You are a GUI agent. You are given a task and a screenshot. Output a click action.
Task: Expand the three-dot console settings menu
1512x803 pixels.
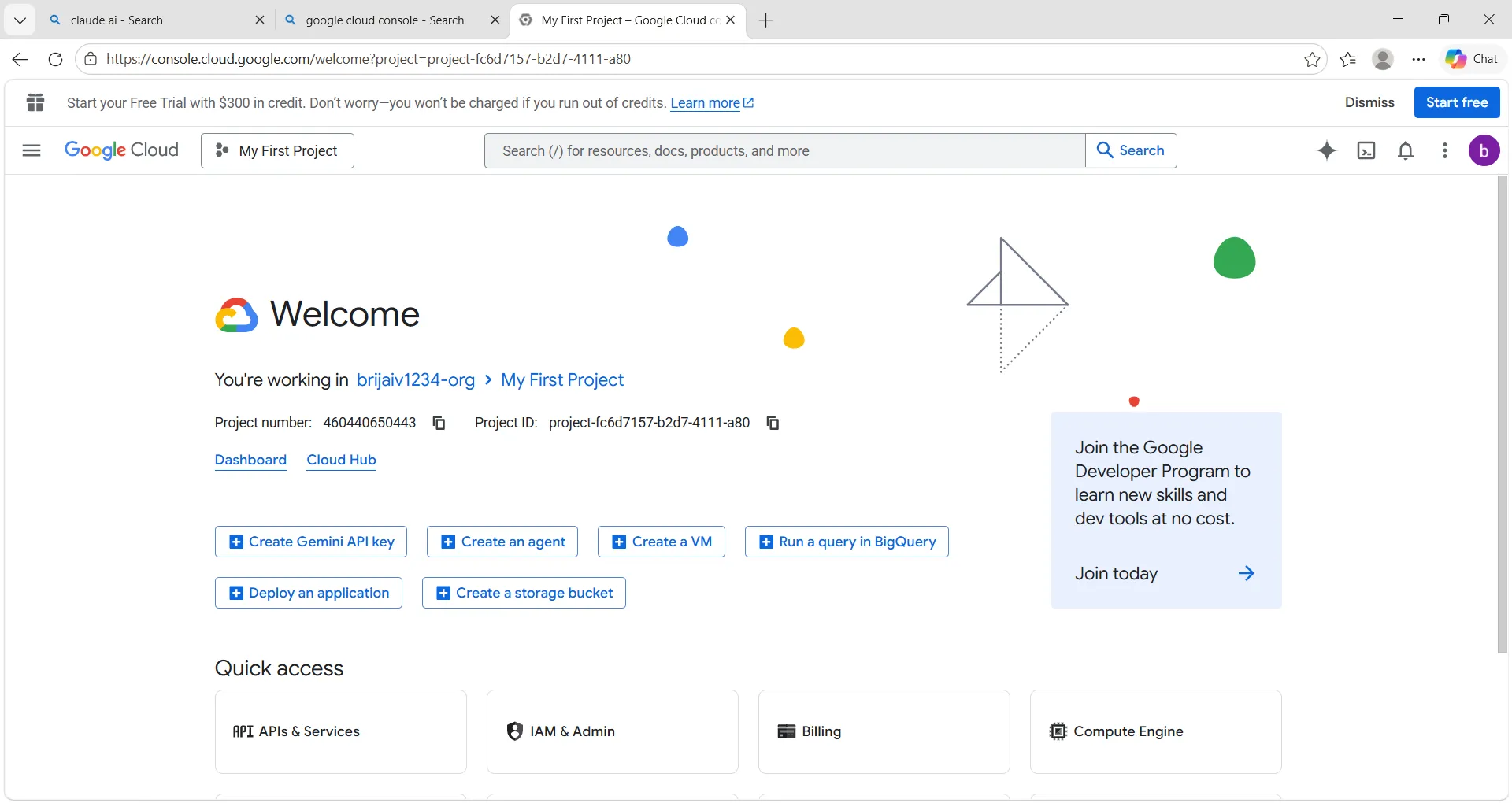click(x=1444, y=150)
